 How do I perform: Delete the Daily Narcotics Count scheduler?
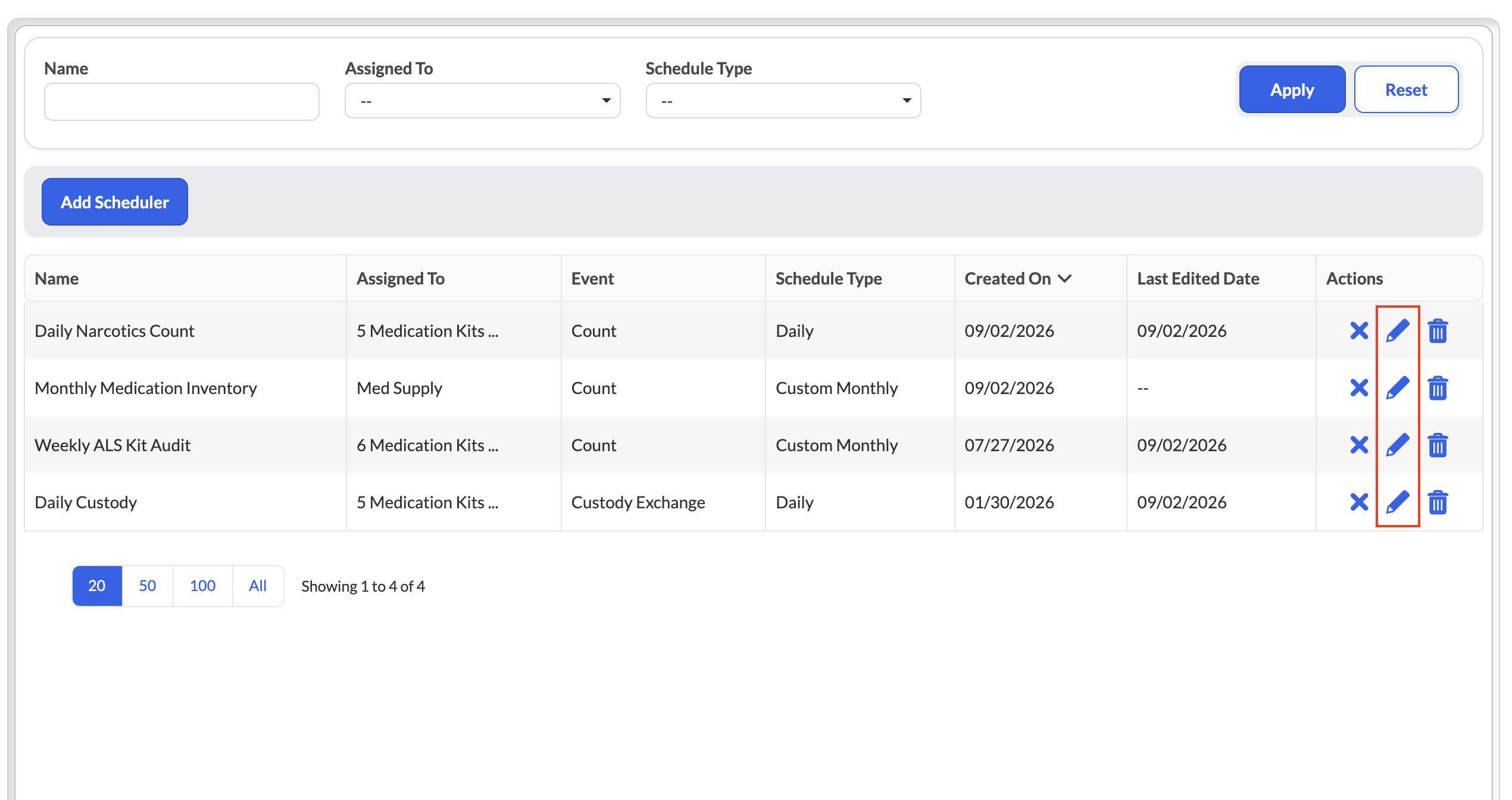[1438, 331]
